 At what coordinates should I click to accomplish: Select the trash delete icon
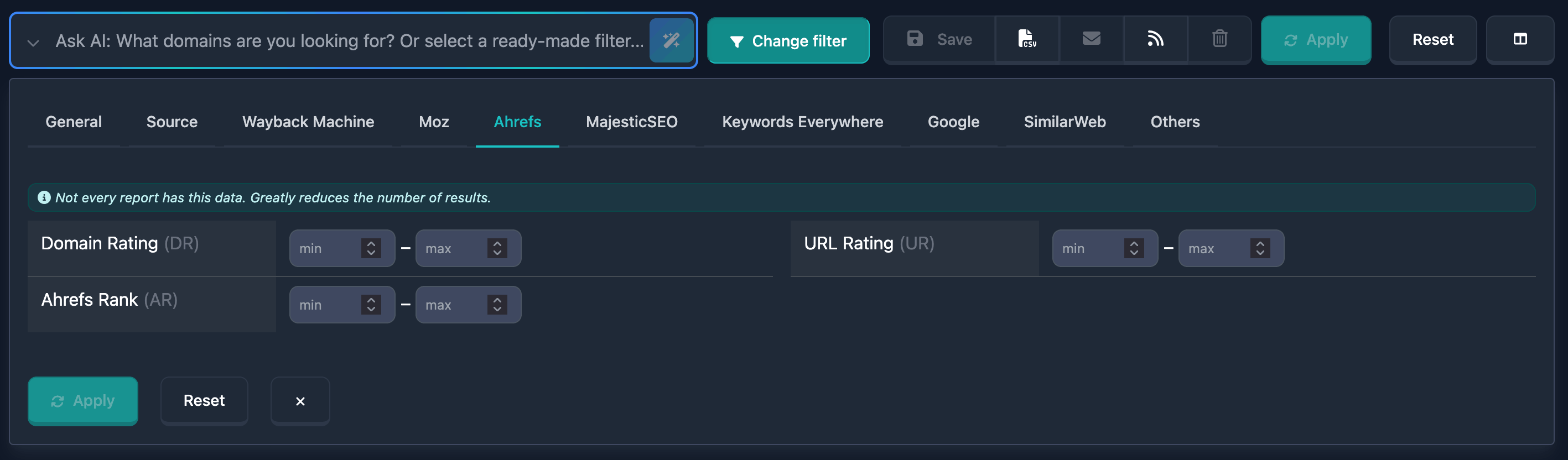tap(1219, 38)
